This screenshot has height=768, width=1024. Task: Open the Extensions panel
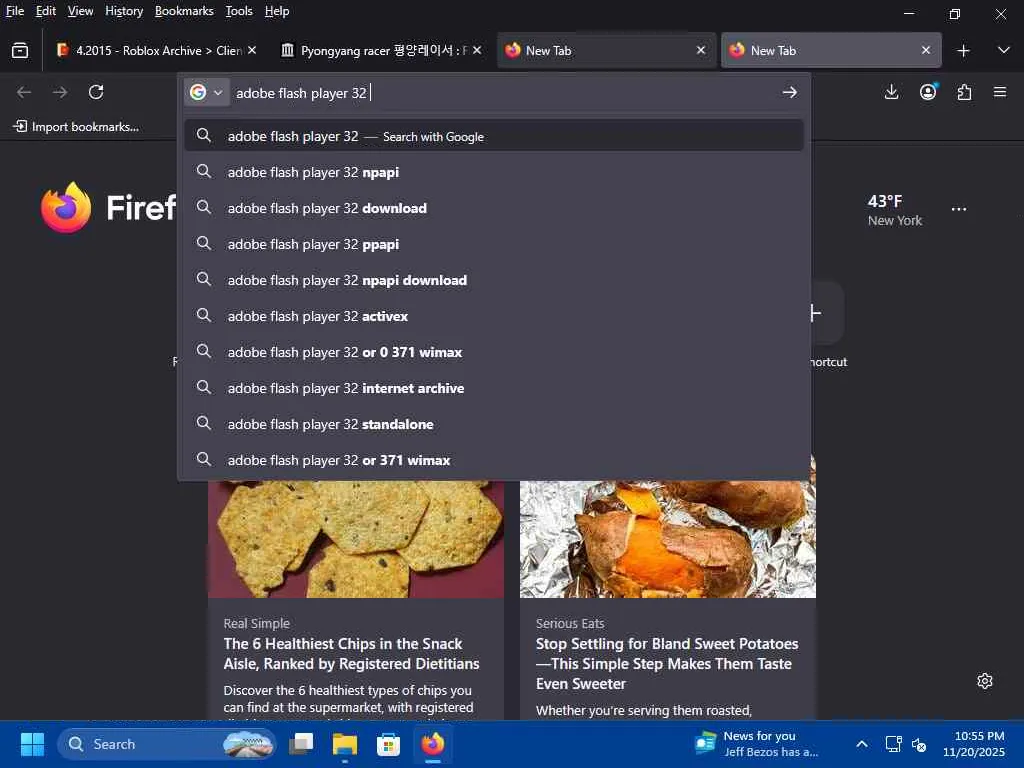pos(965,92)
